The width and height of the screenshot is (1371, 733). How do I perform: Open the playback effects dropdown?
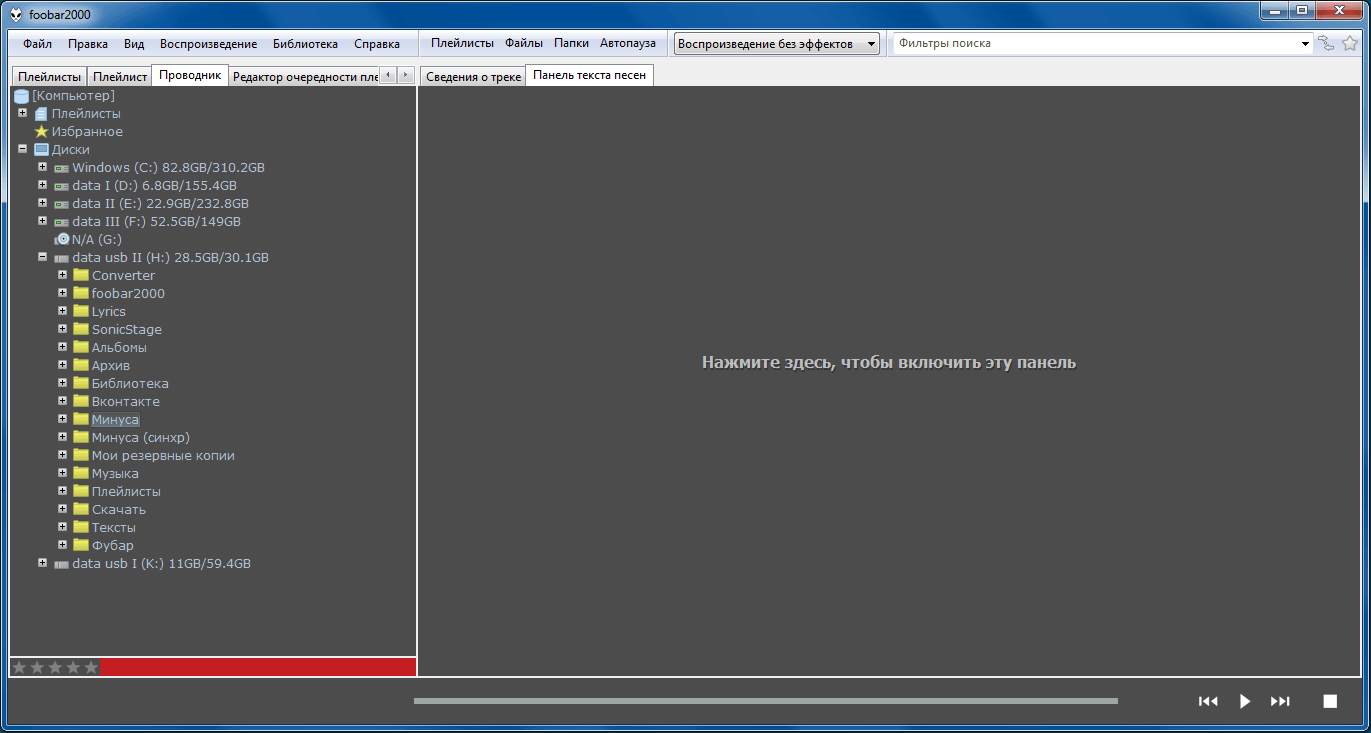[777, 44]
